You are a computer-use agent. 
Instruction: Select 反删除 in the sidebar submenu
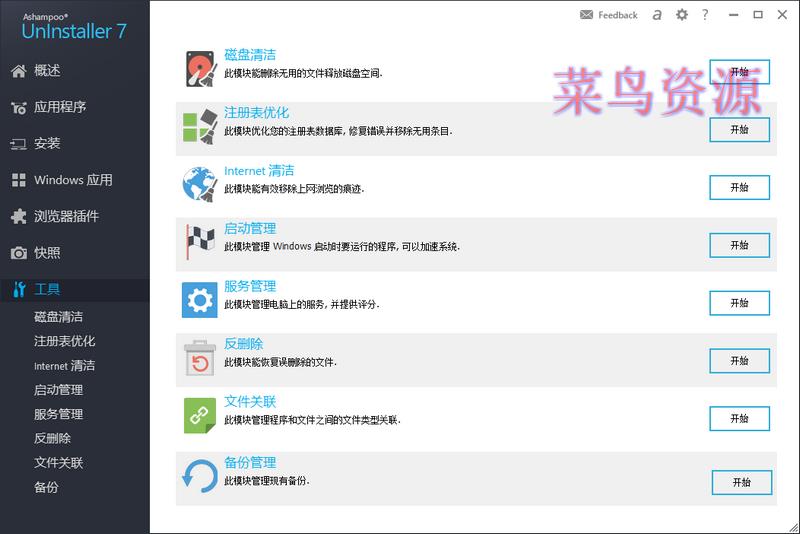(x=52, y=439)
